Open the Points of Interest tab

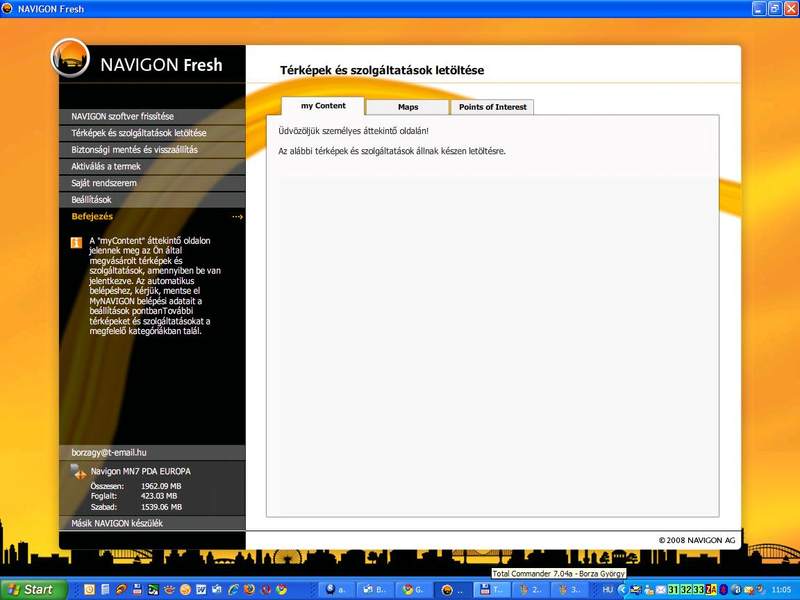(x=492, y=107)
